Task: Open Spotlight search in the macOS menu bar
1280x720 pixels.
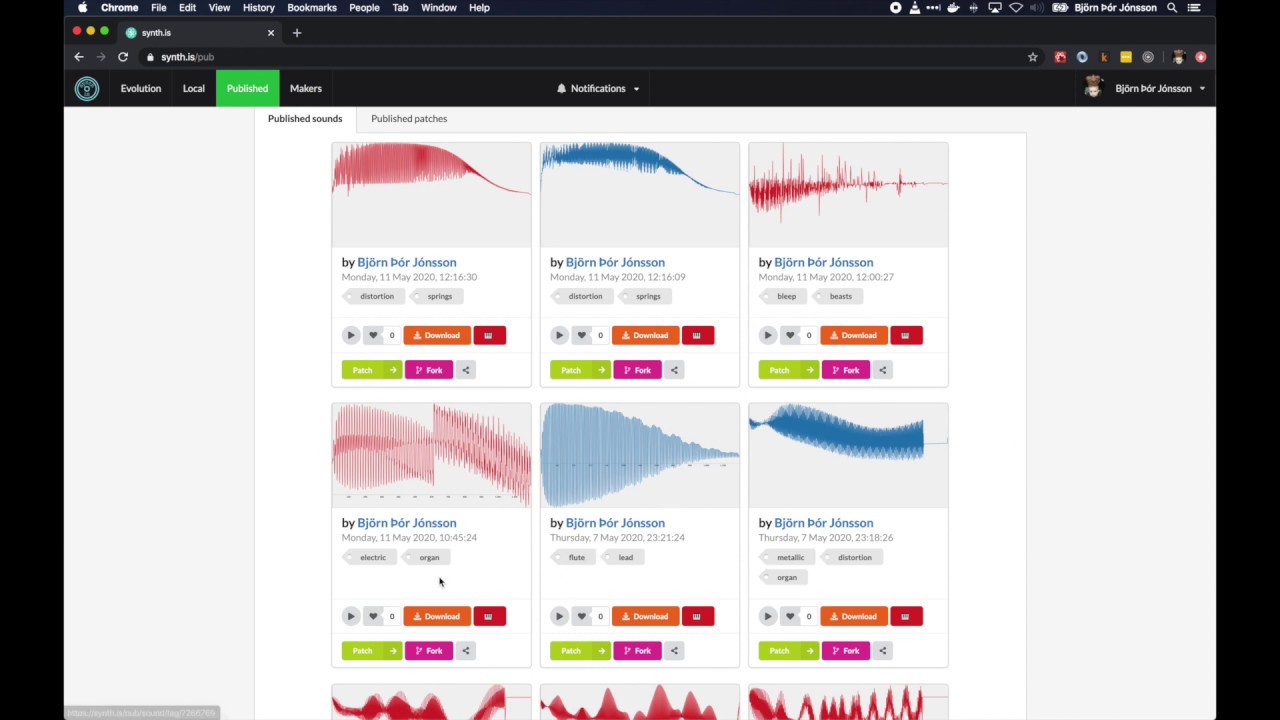Action: [1172, 8]
